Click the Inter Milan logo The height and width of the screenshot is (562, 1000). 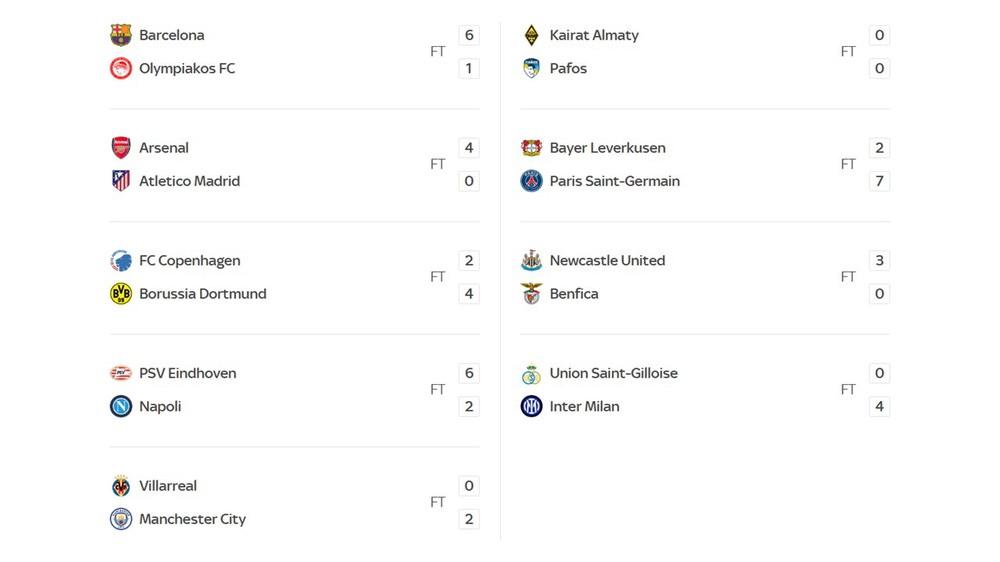532,407
